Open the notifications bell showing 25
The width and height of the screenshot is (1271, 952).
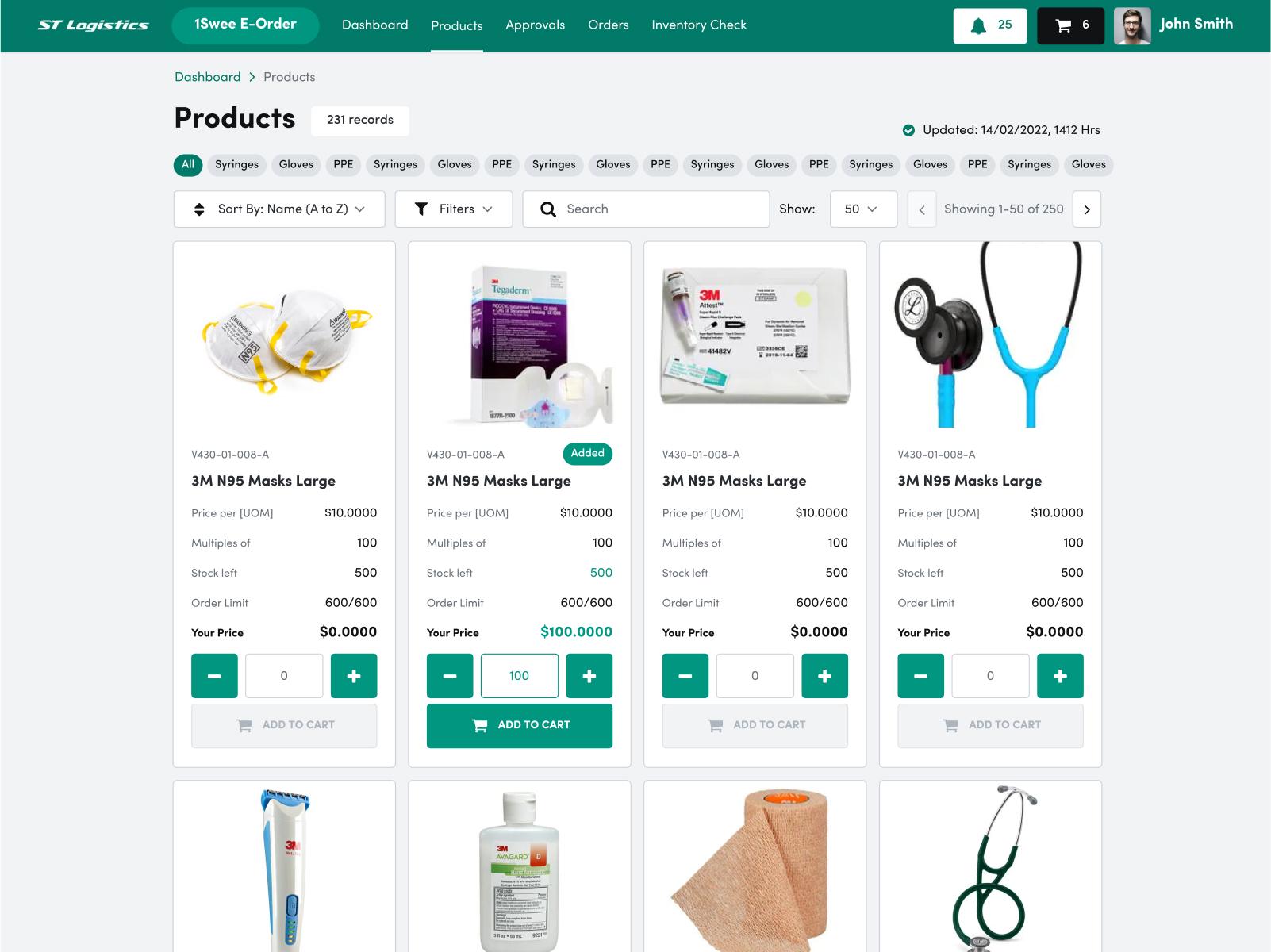click(x=990, y=25)
